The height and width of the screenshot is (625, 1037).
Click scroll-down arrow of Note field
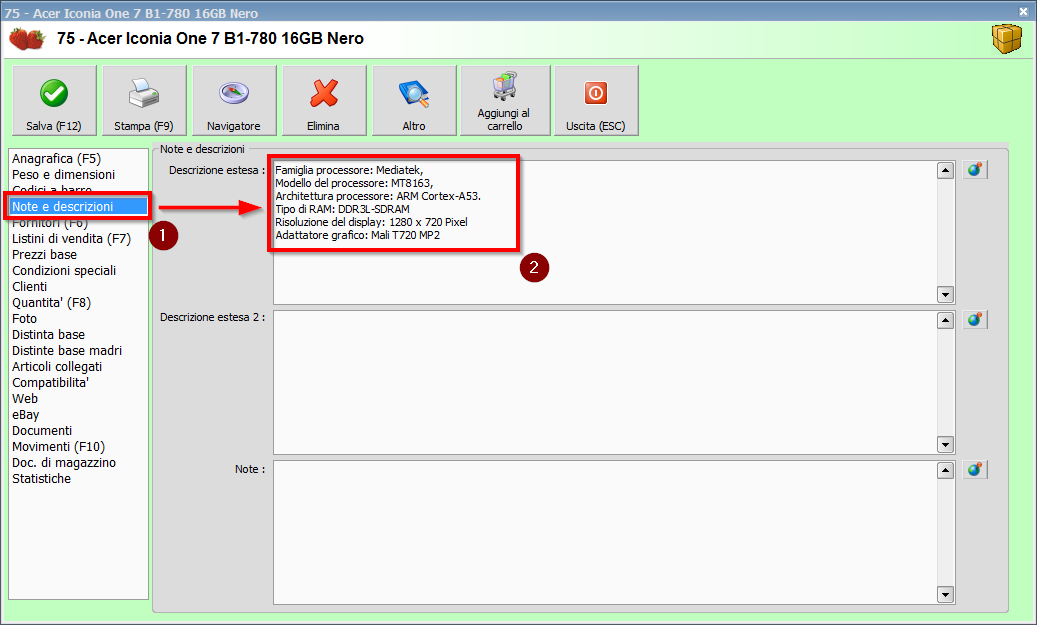coord(945,595)
